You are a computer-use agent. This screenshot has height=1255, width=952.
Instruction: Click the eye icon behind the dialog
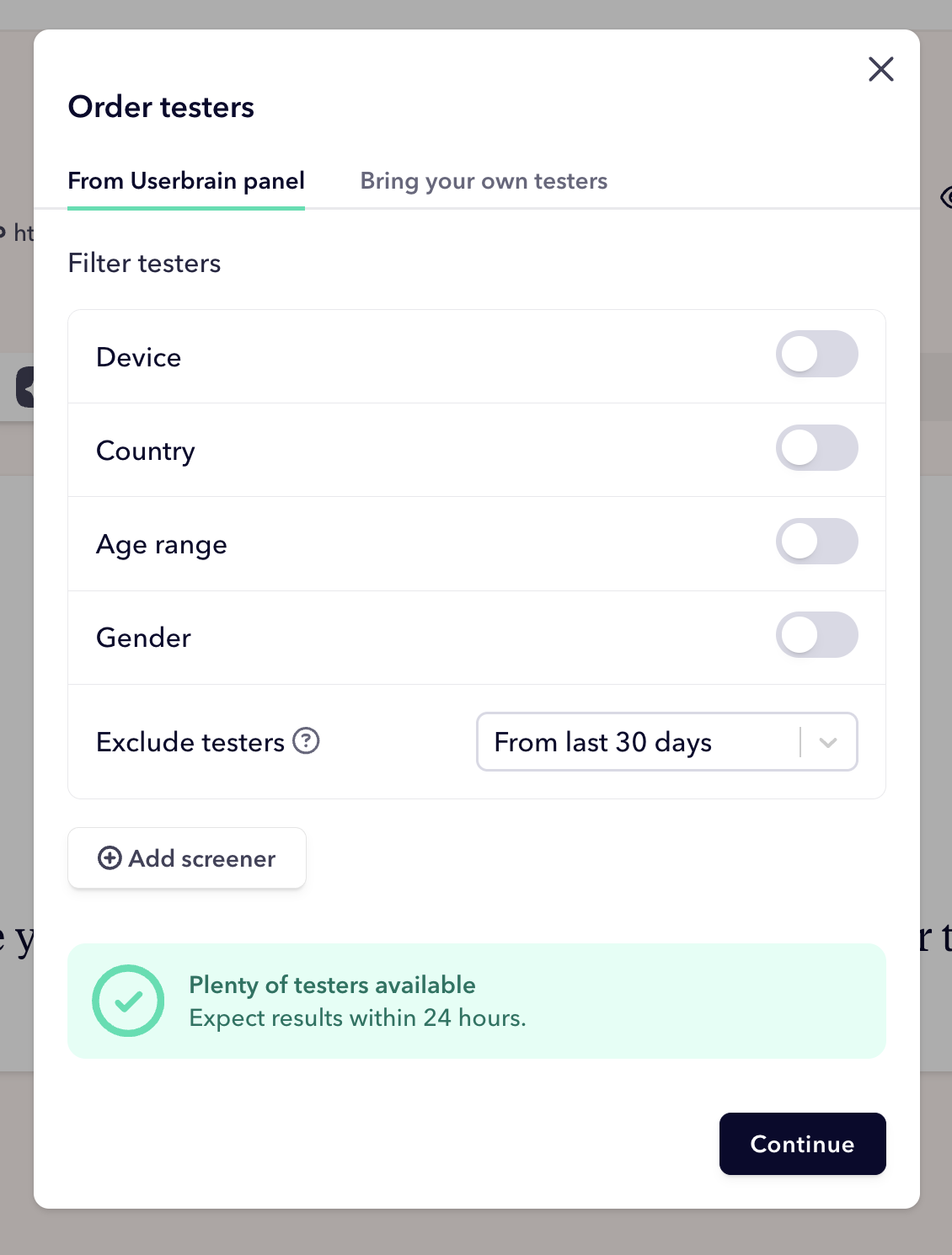point(946,197)
